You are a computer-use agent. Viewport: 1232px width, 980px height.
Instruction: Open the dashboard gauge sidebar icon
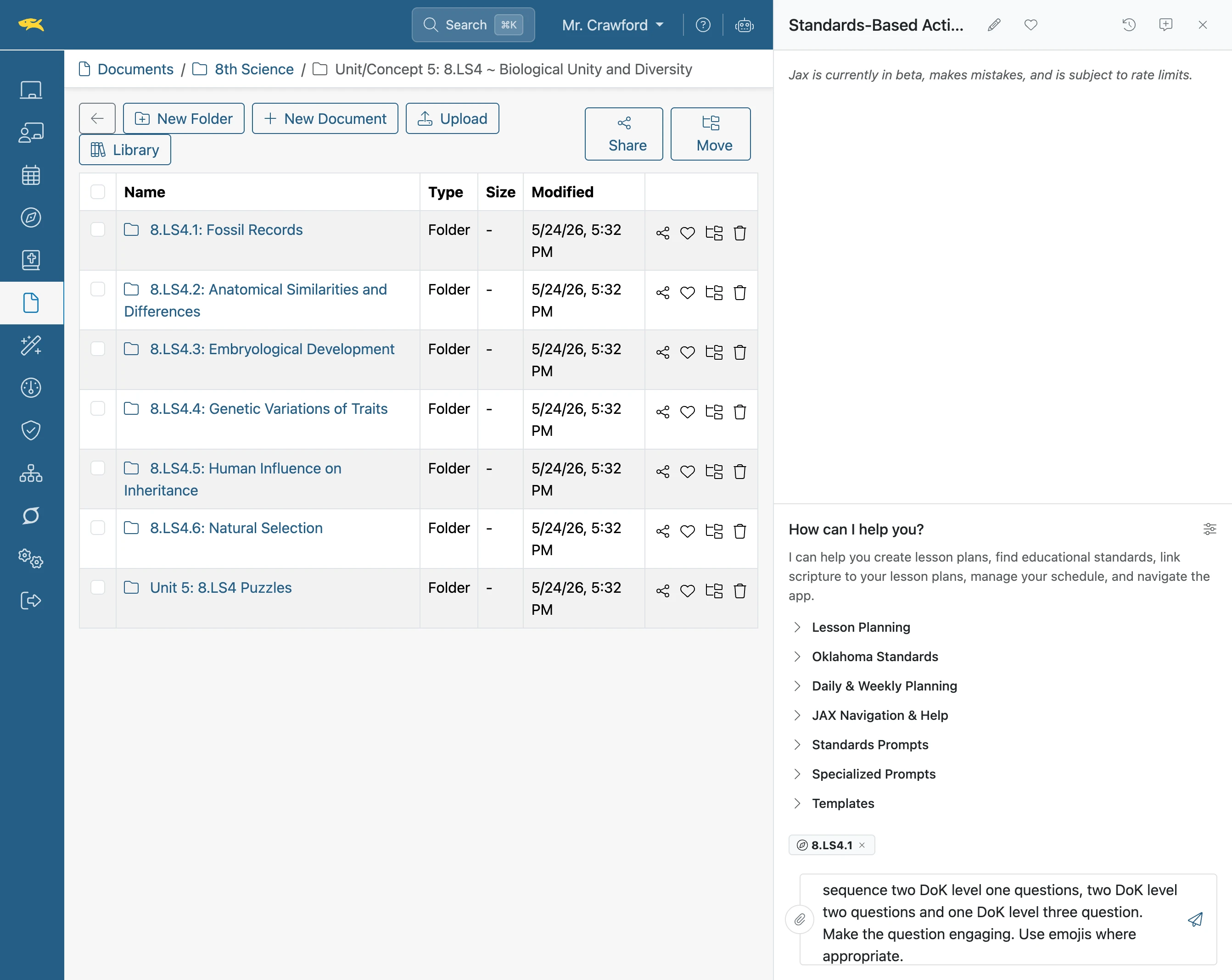pos(31,388)
